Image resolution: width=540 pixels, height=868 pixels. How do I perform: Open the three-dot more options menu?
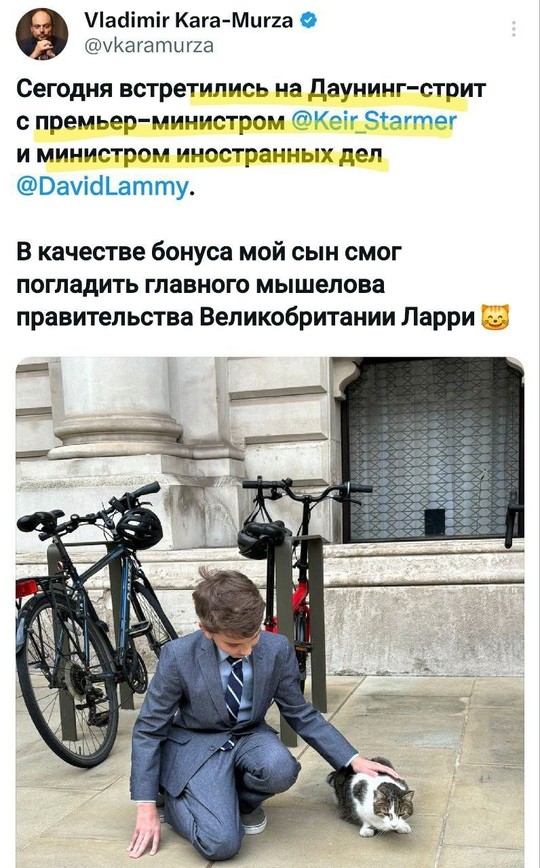coord(514,28)
